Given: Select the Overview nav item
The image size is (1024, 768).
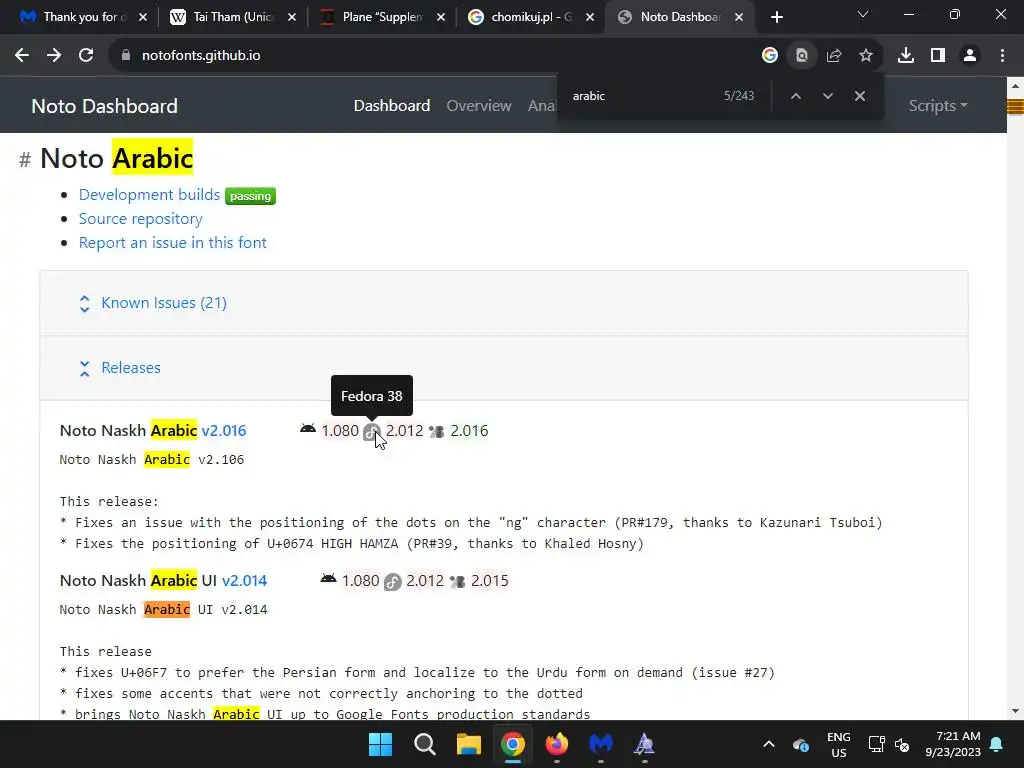Looking at the screenshot, I should point(479,105).
